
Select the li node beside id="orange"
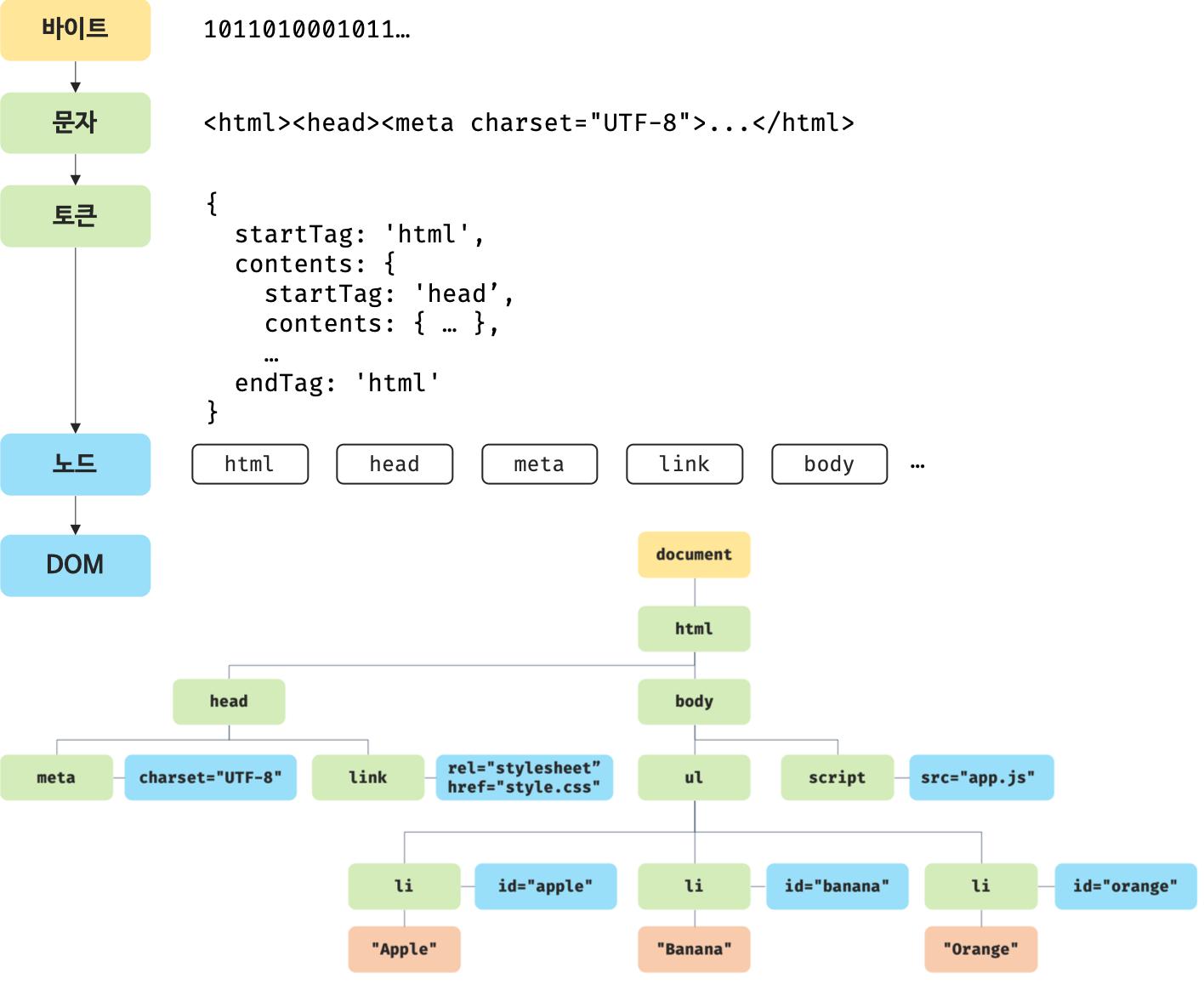[981, 886]
